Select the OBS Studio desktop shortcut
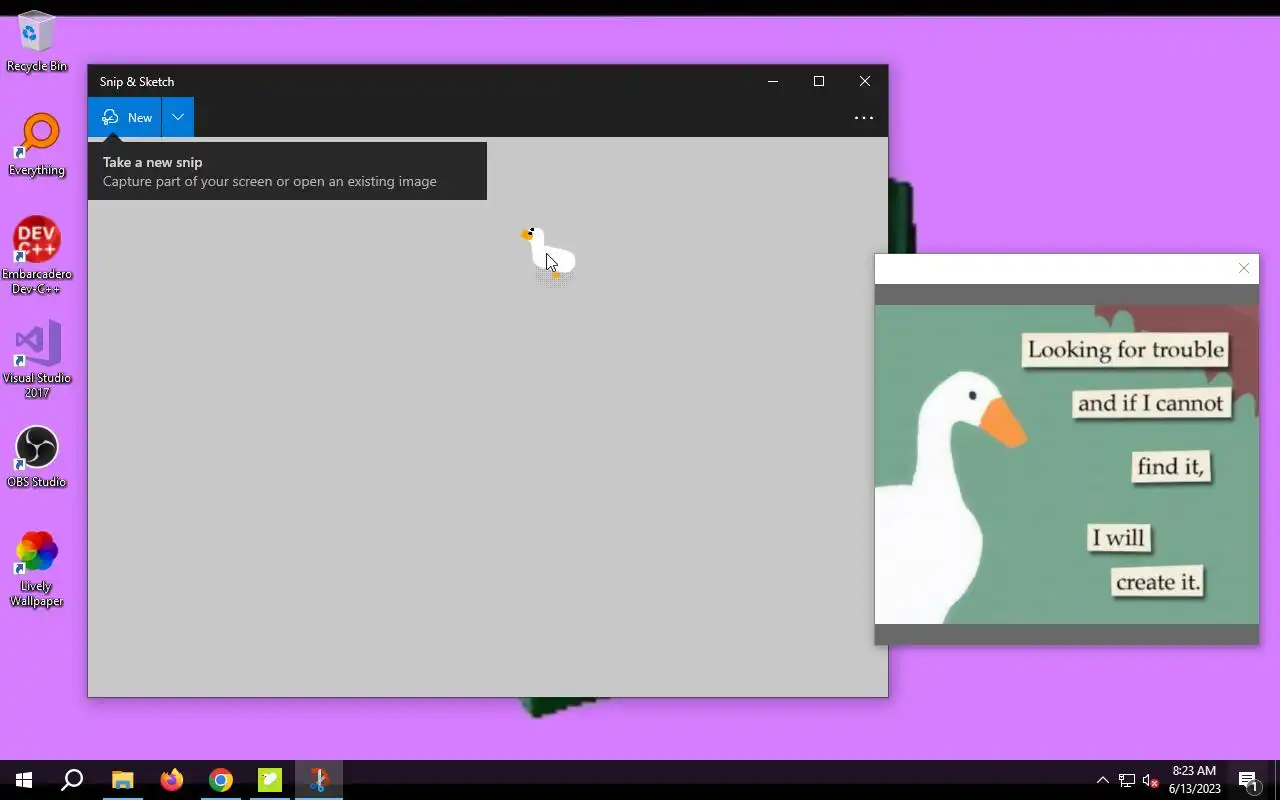Screen dimensions: 1280x800 pos(37,458)
